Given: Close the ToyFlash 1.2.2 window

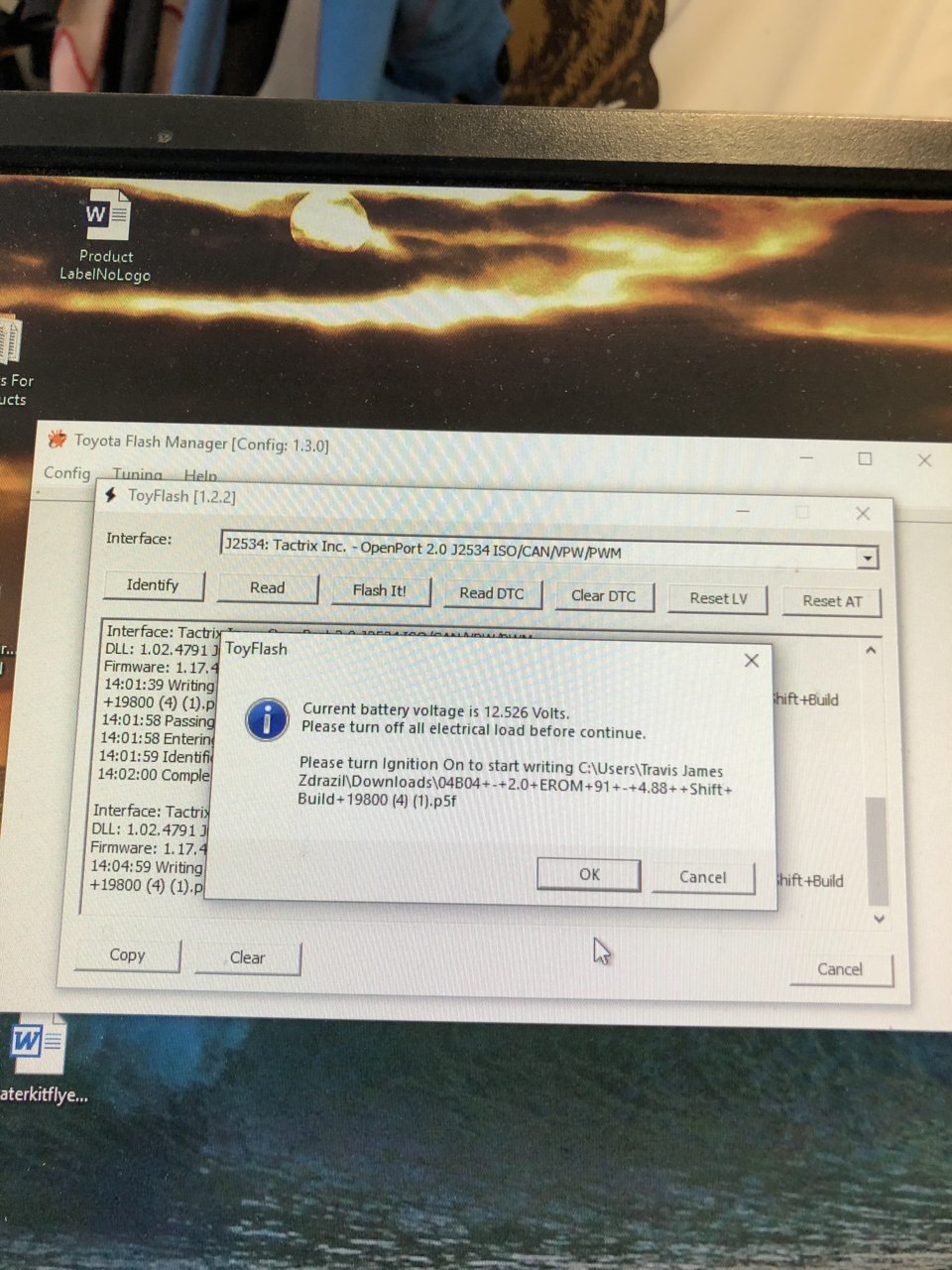Looking at the screenshot, I should coord(863,513).
